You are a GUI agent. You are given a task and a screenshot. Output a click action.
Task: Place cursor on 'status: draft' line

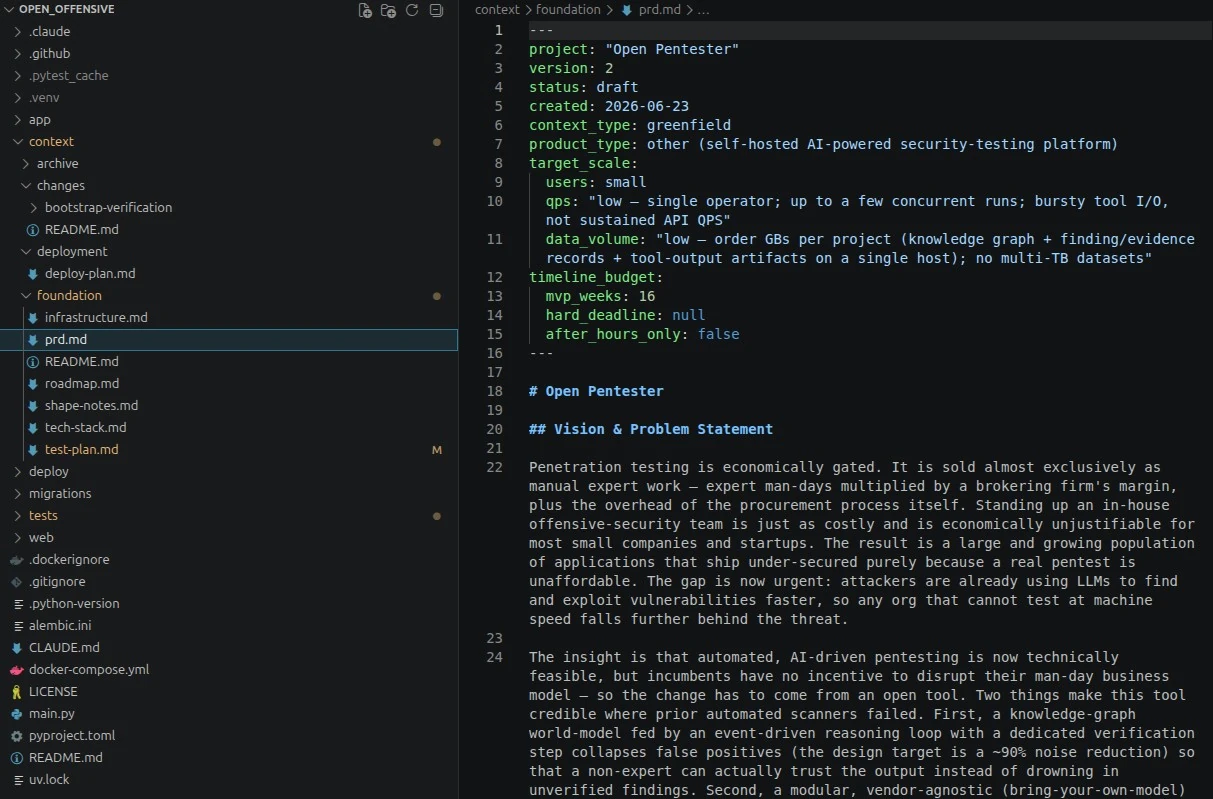pos(583,87)
